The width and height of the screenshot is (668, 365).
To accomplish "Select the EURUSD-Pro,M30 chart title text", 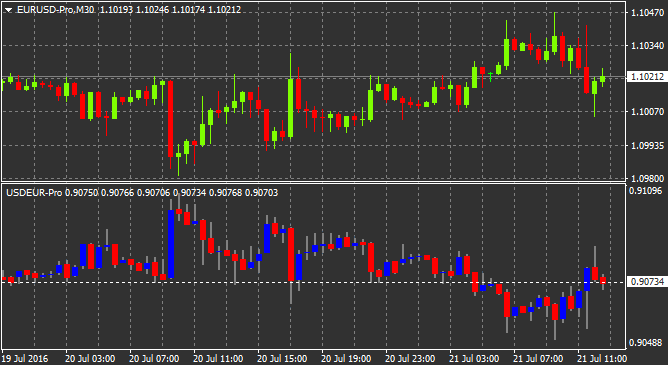I will [56, 9].
